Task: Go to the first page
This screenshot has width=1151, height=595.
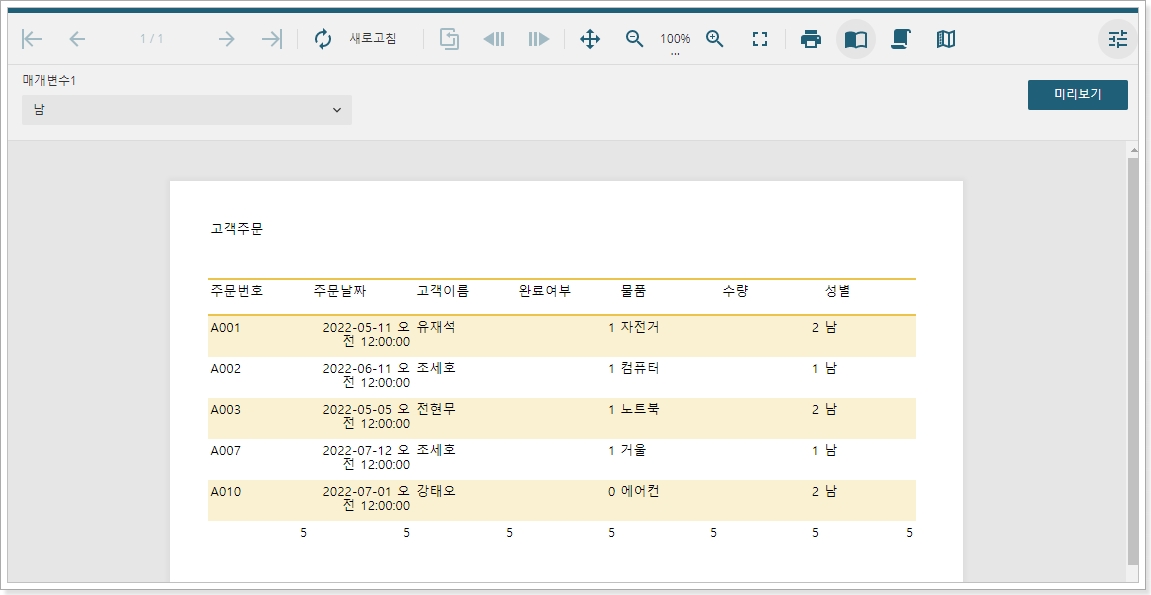Action: pyautogui.click(x=32, y=39)
